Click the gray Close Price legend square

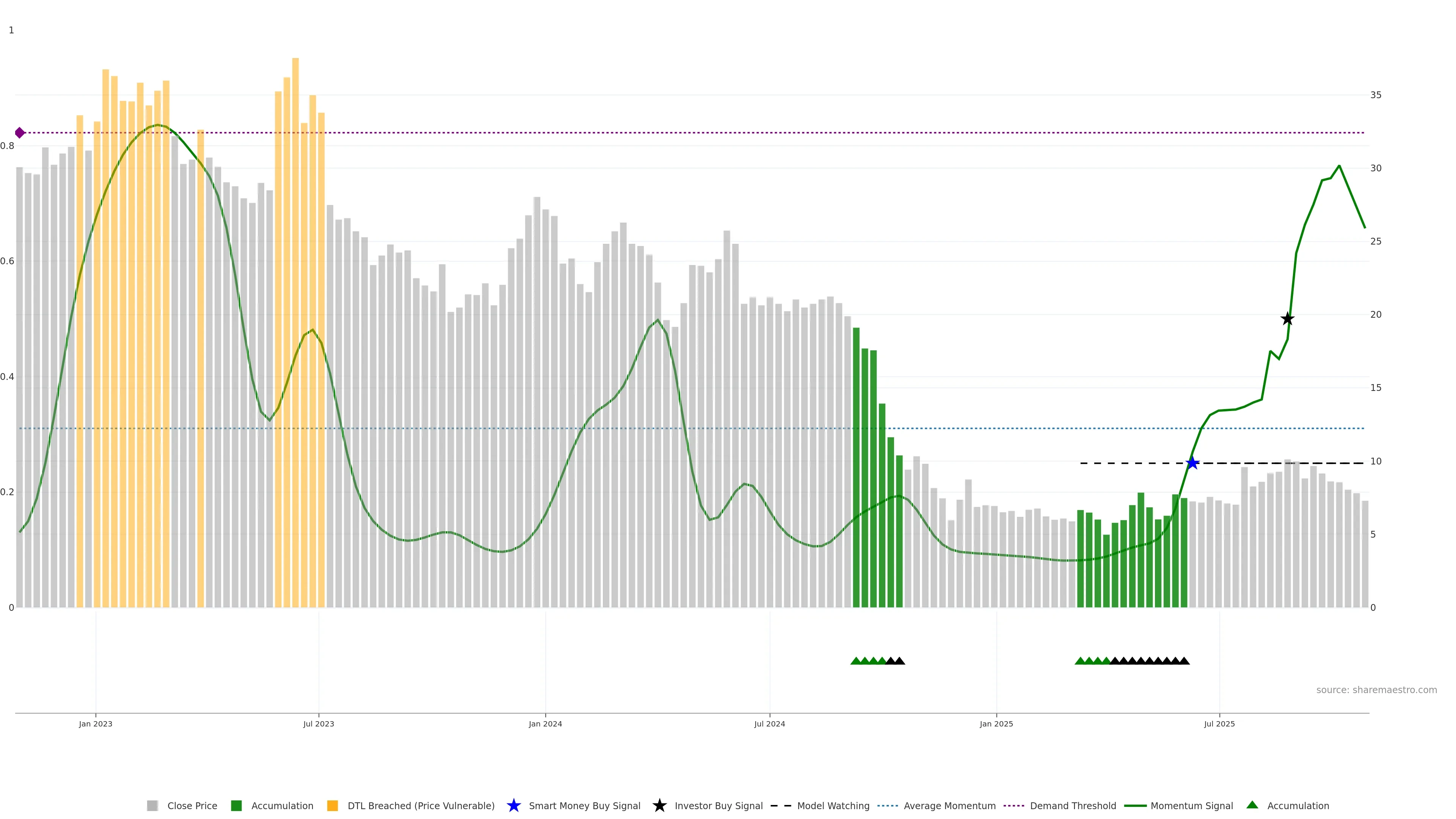(x=152, y=805)
